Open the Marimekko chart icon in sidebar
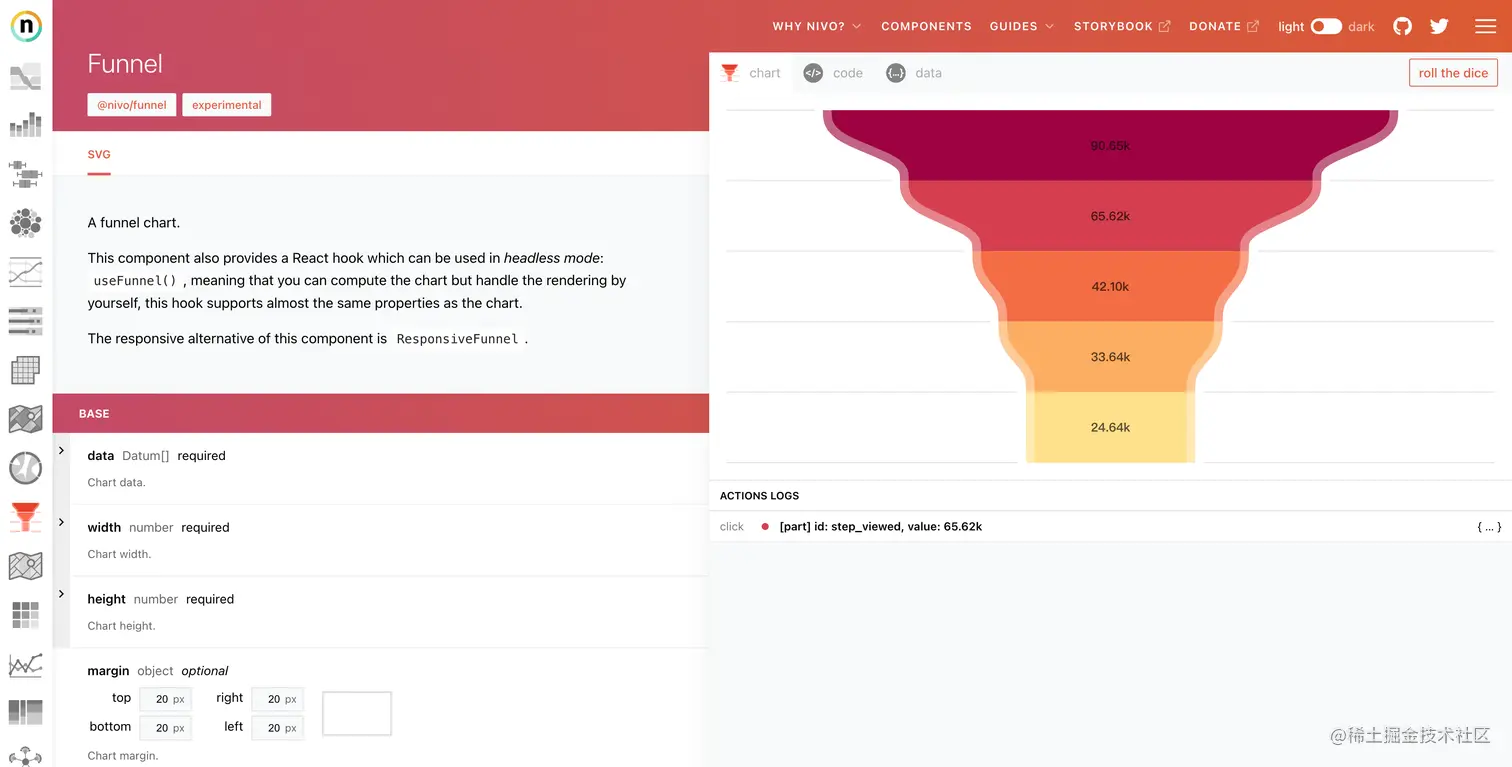The height and width of the screenshot is (767, 1512). (26, 713)
